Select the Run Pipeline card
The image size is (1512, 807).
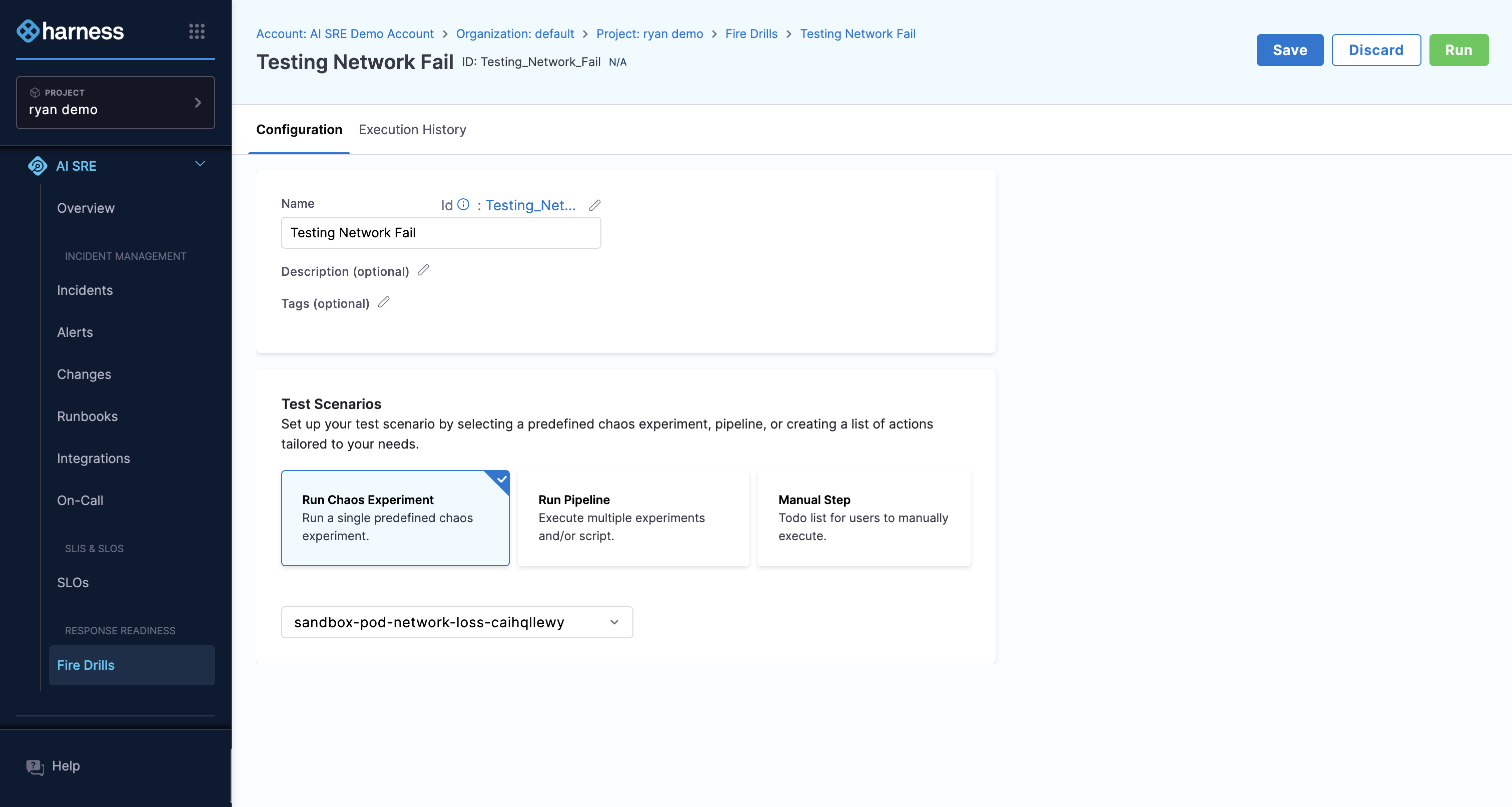coord(633,518)
